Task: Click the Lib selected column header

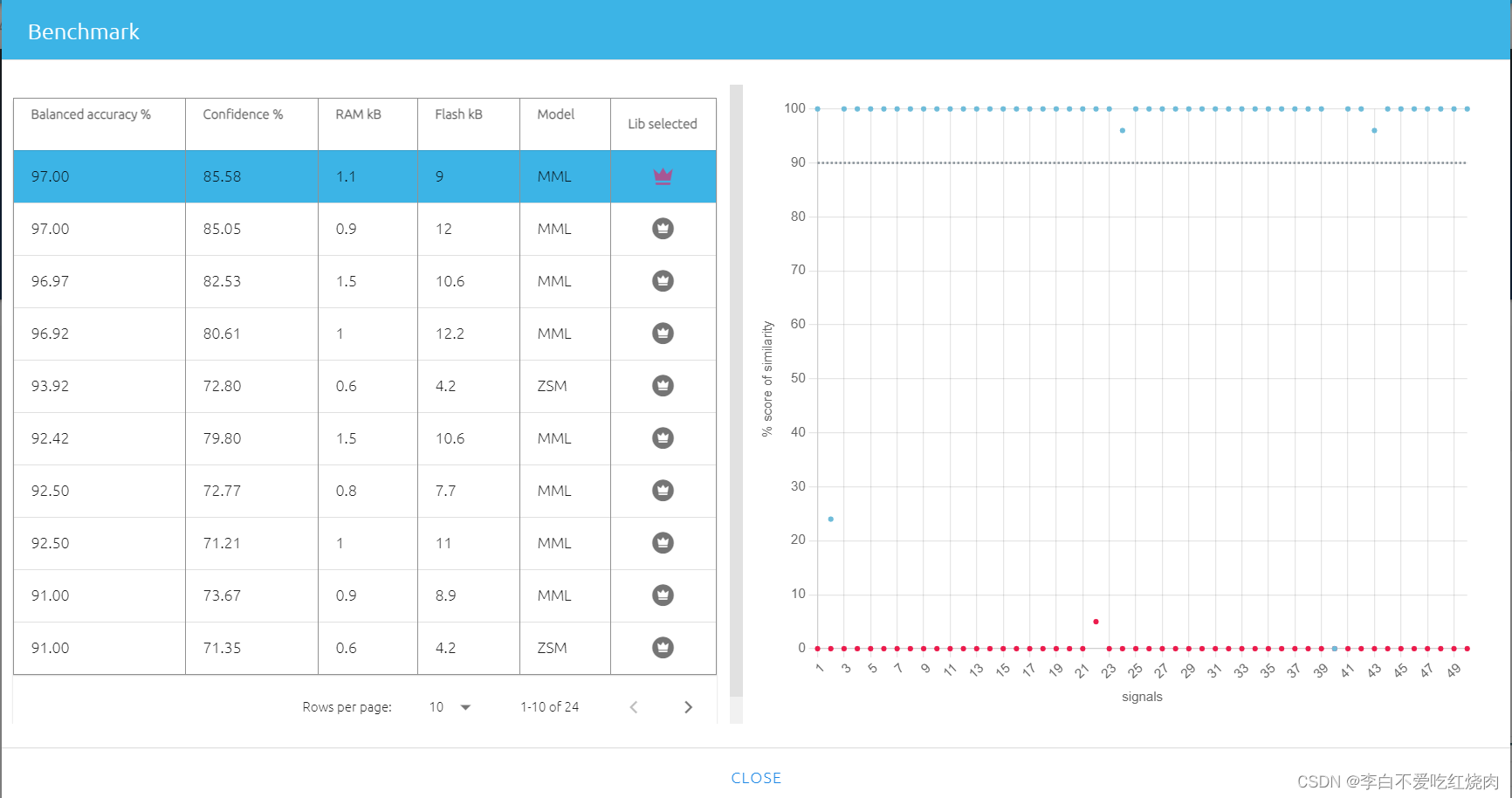Action: coord(663,124)
